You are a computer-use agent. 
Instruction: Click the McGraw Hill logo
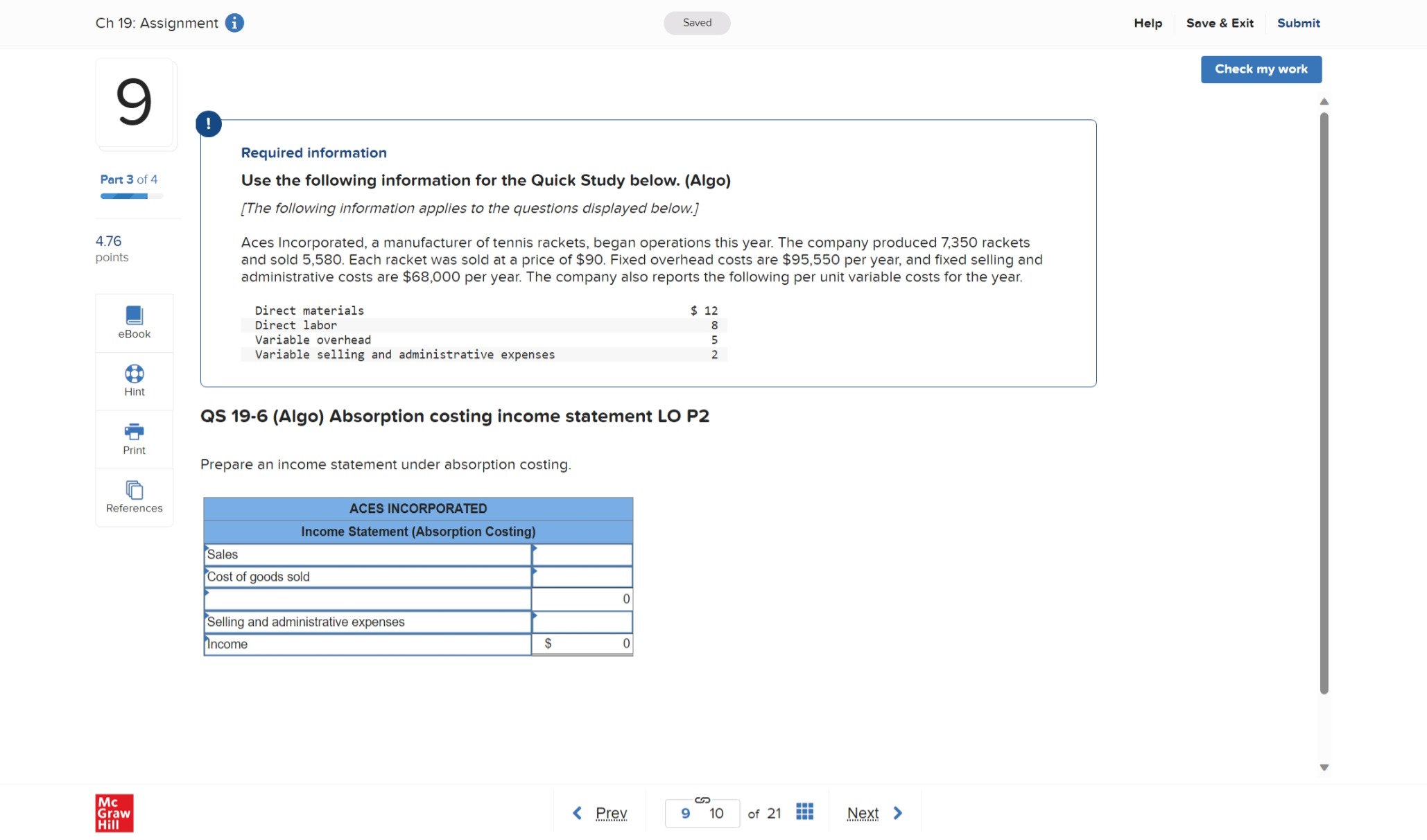point(114,812)
